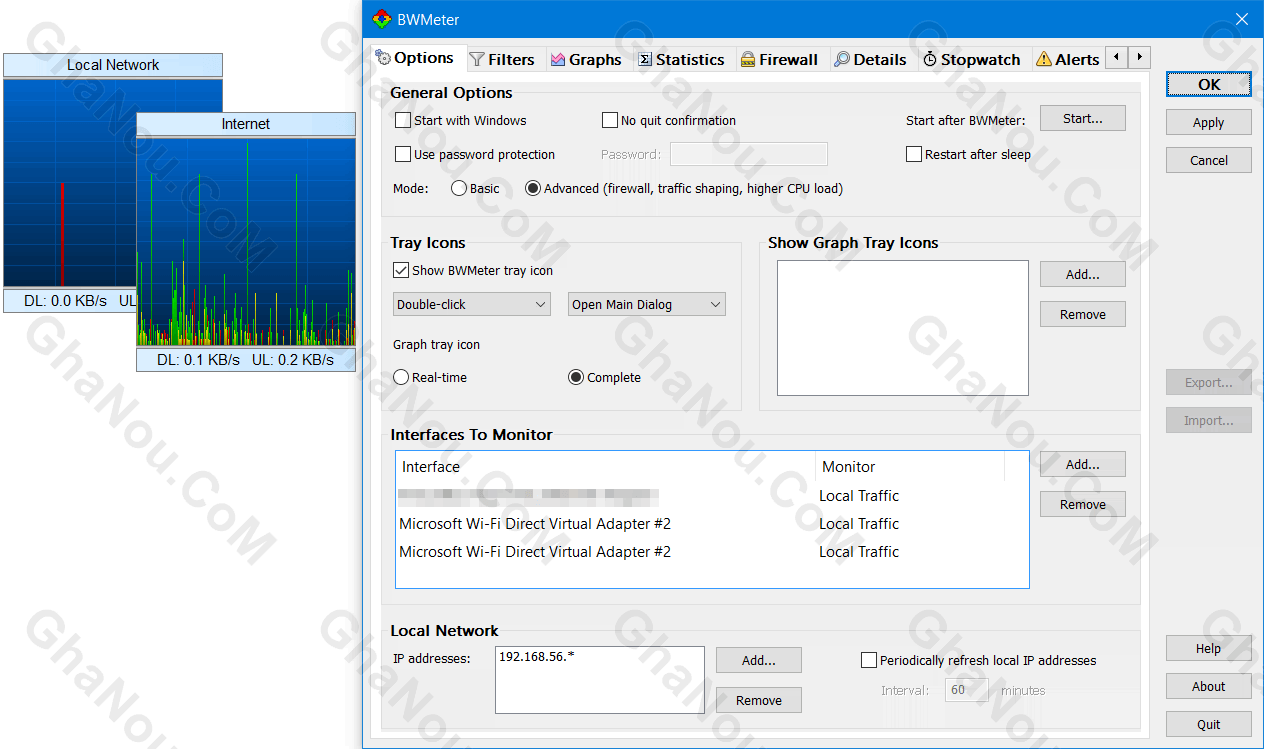Go to the Stopwatch tab

pos(970,60)
